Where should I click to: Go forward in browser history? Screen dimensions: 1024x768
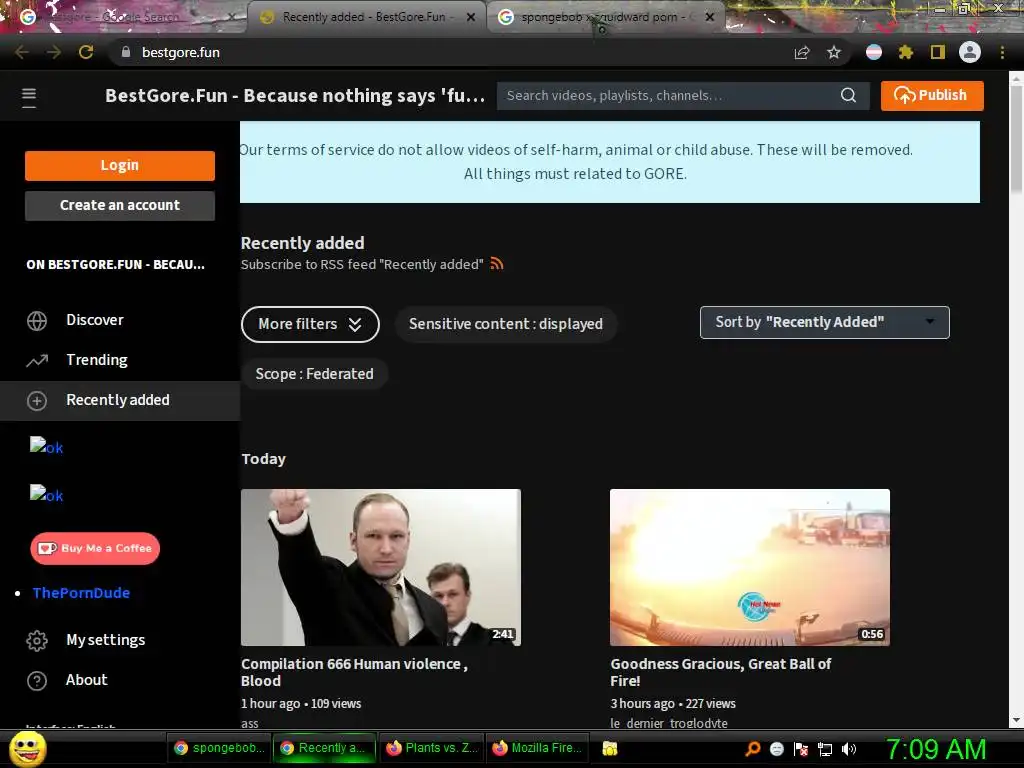click(54, 52)
